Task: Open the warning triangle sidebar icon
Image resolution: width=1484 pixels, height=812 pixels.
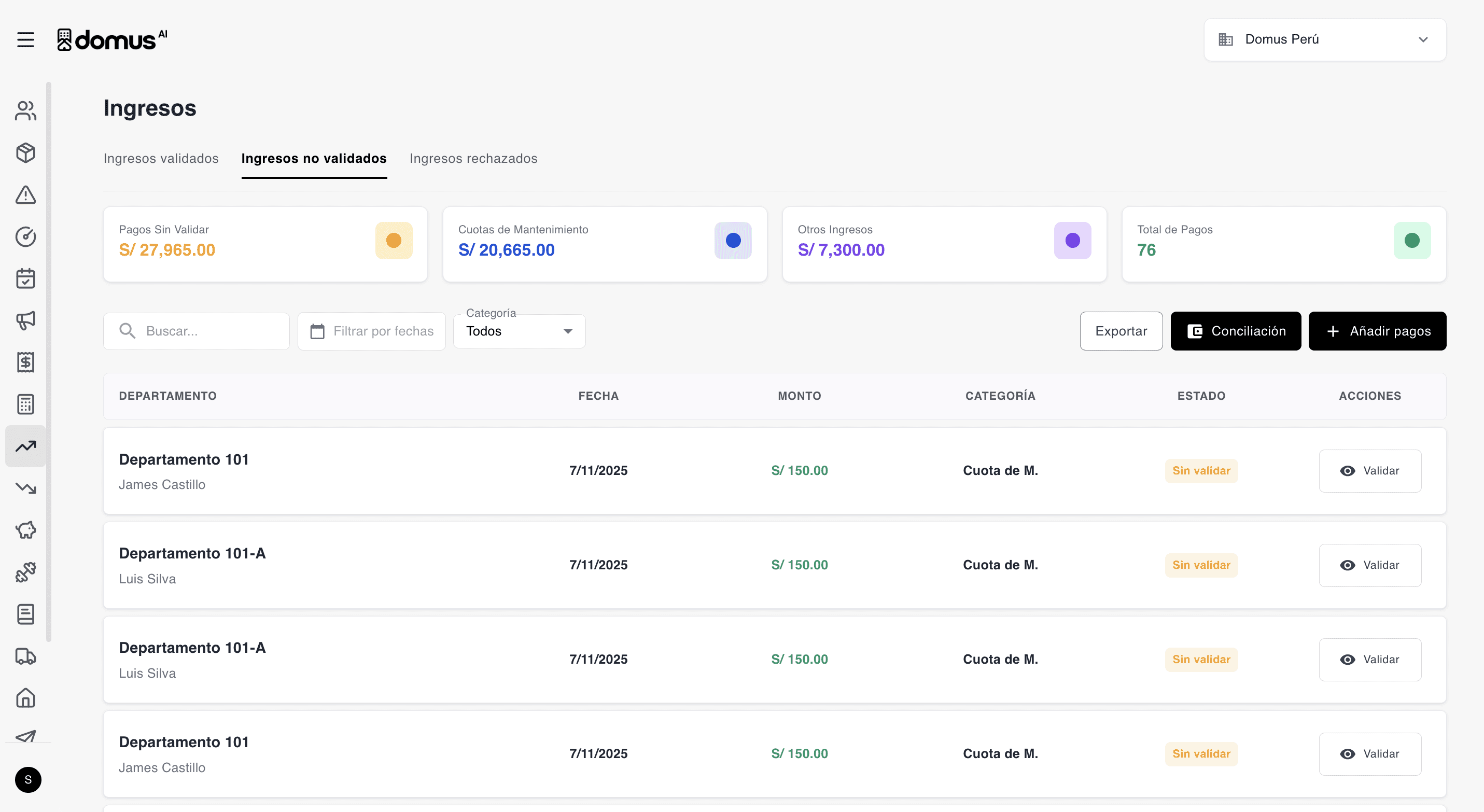Action: 25,194
